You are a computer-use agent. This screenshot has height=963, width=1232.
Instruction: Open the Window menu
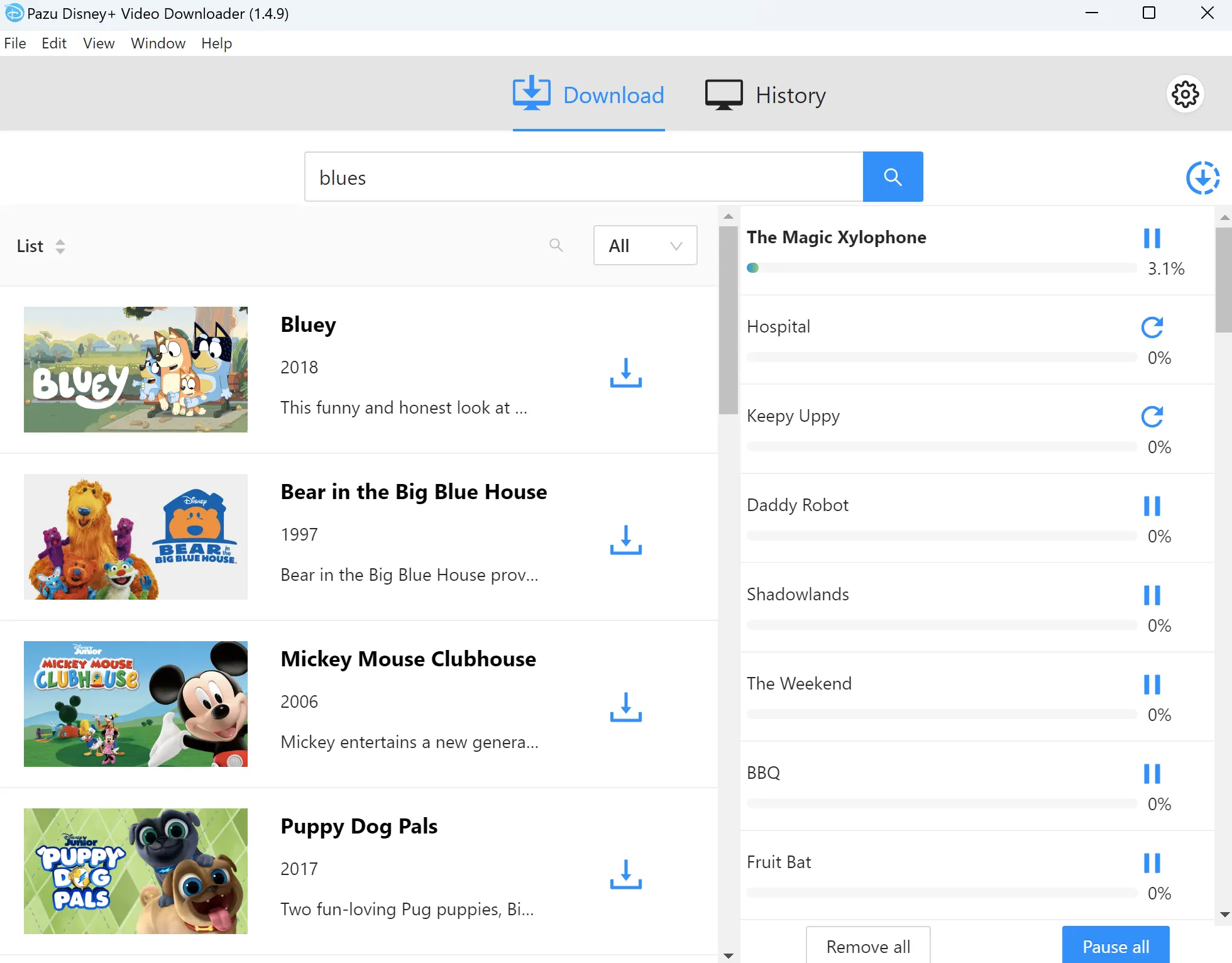158,43
